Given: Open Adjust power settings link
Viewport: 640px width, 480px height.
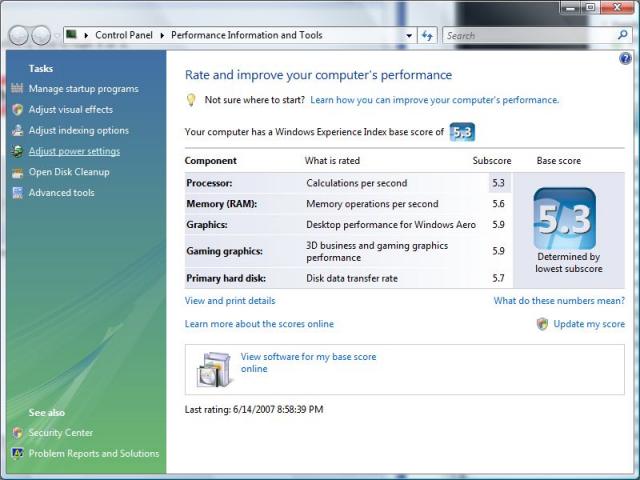Looking at the screenshot, I should 74,151.
